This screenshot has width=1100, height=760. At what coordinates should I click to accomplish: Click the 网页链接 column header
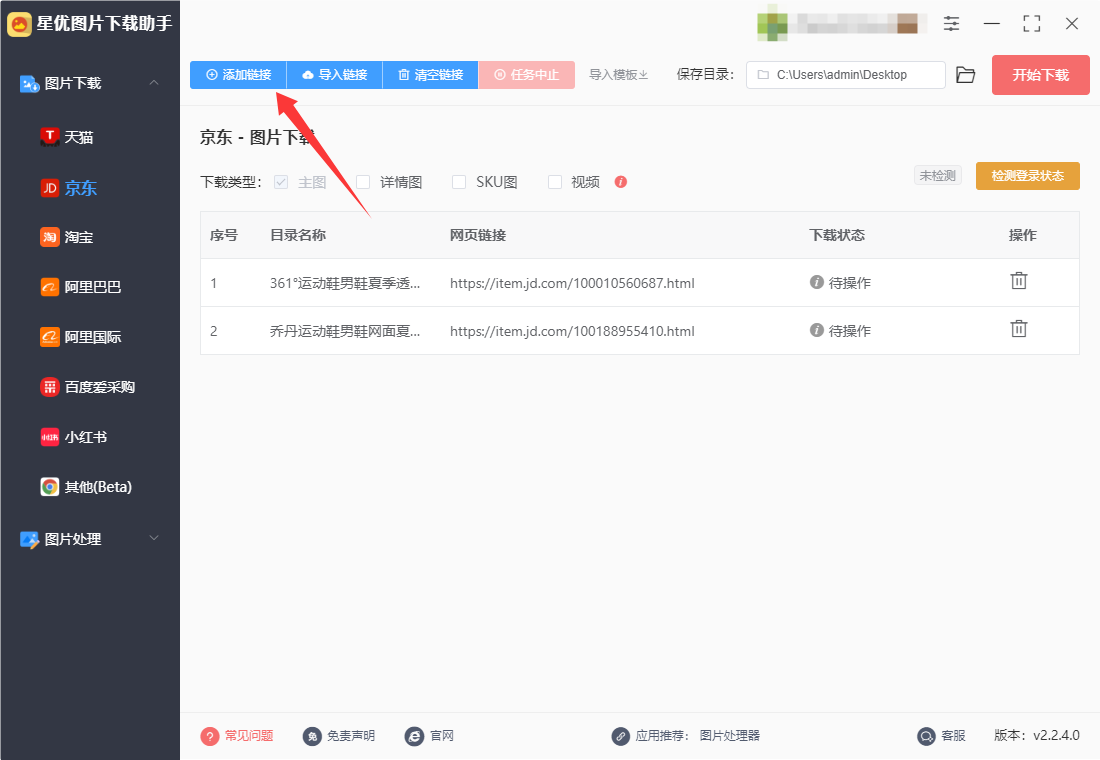tap(478, 235)
